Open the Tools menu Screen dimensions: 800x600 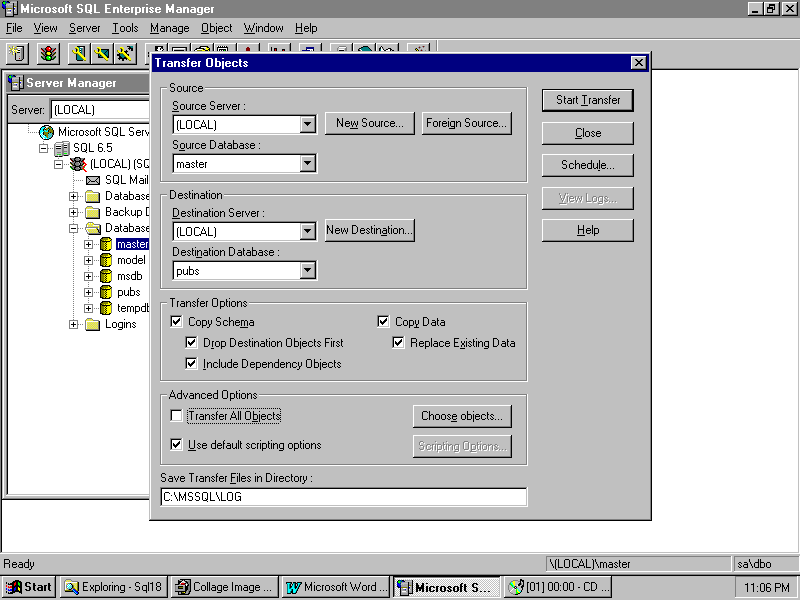pyautogui.click(x=125, y=28)
